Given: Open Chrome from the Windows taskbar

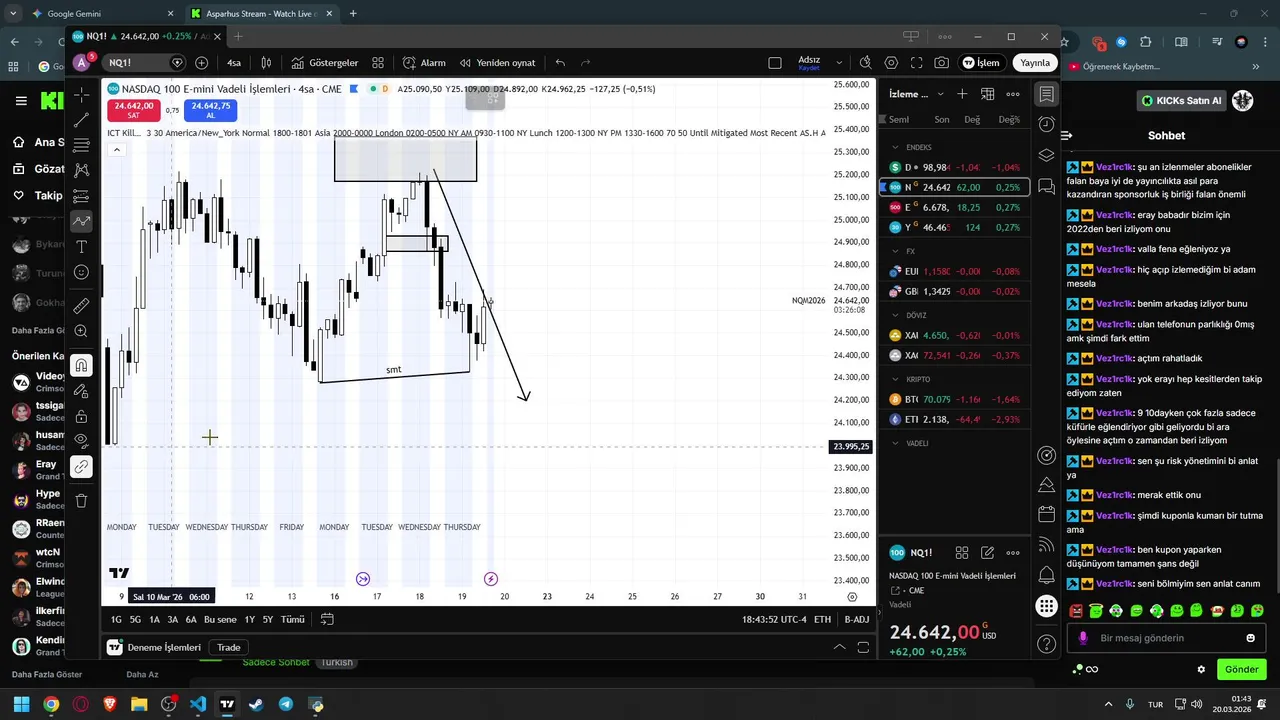Looking at the screenshot, I should pos(51,704).
